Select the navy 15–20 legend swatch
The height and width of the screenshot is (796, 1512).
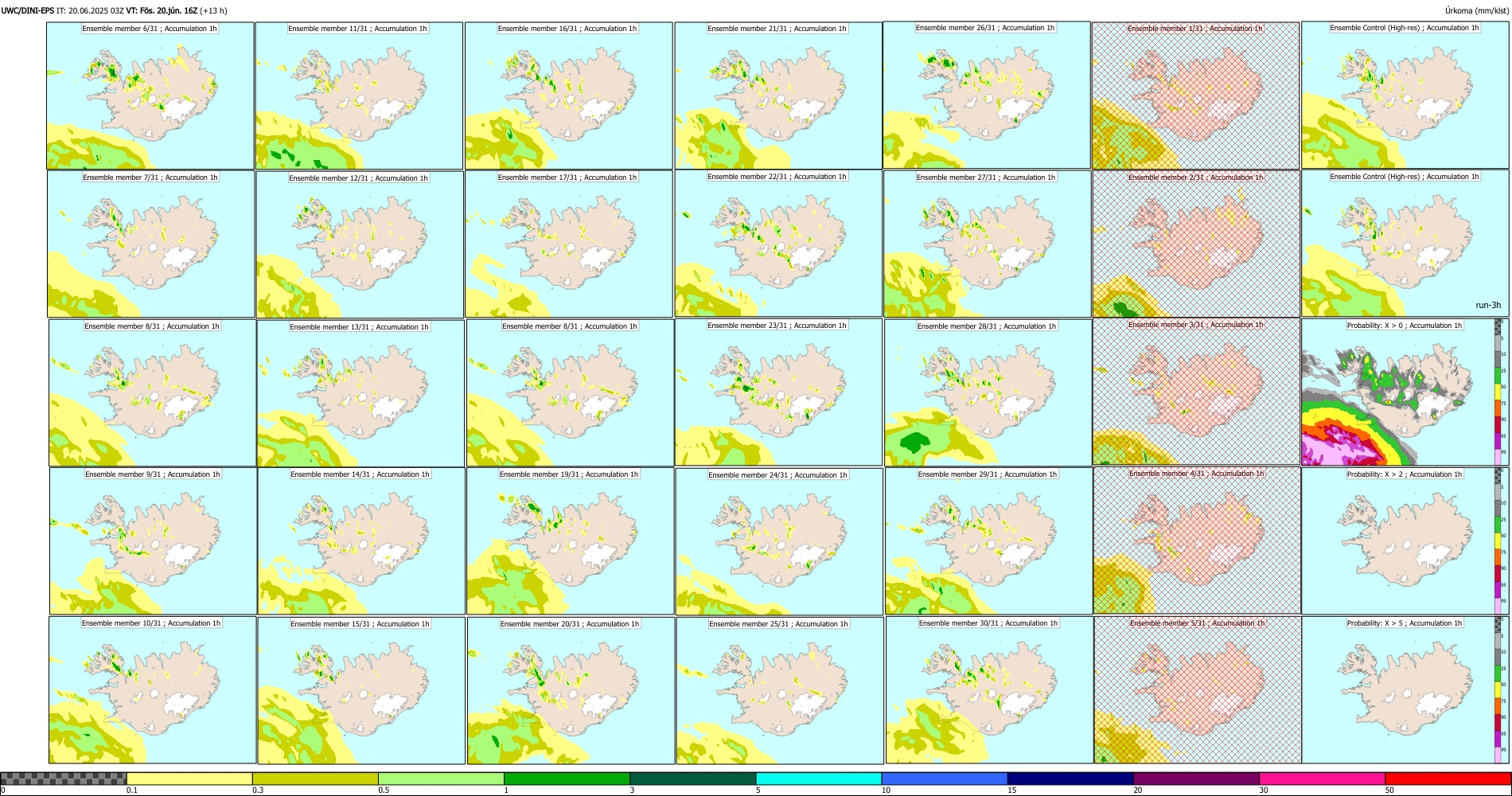(x=1070, y=778)
